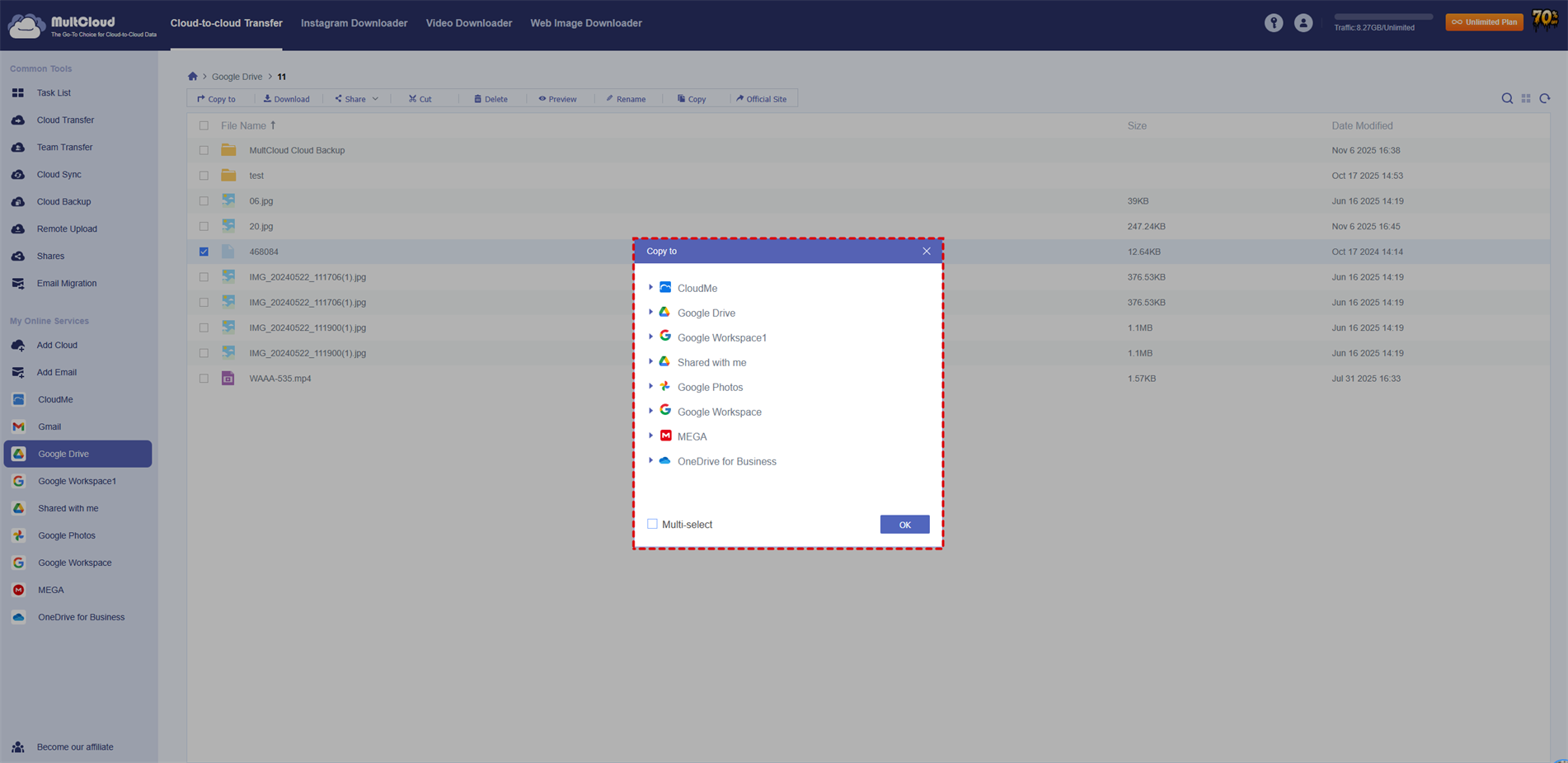The height and width of the screenshot is (763, 1568).
Task: Click the refresh icon
Action: coord(1545,99)
